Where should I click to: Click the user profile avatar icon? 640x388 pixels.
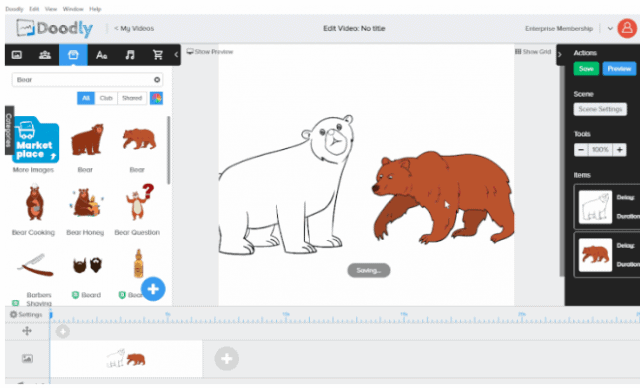(627, 29)
